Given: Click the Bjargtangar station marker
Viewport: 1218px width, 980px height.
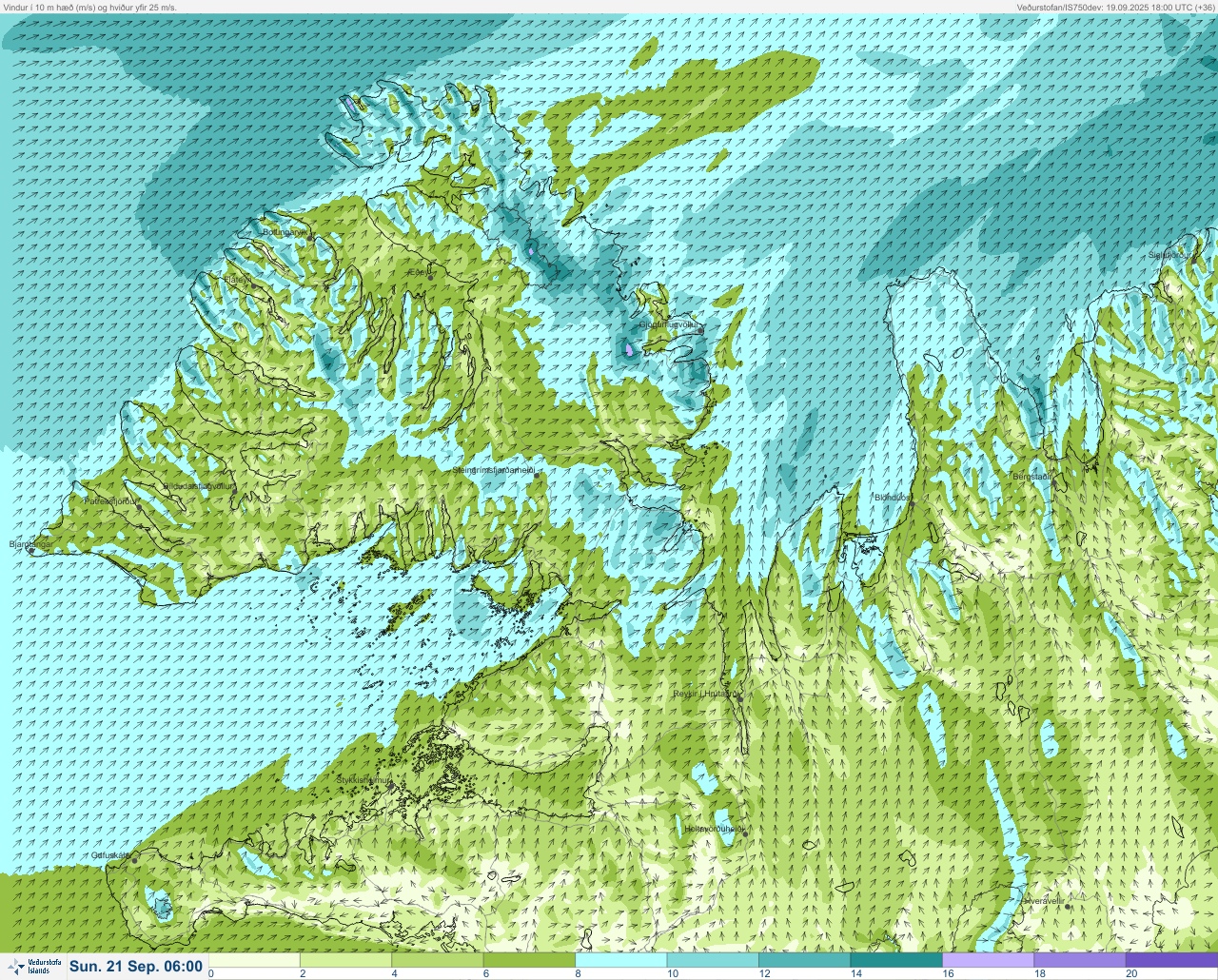Looking at the screenshot, I should point(31,549).
